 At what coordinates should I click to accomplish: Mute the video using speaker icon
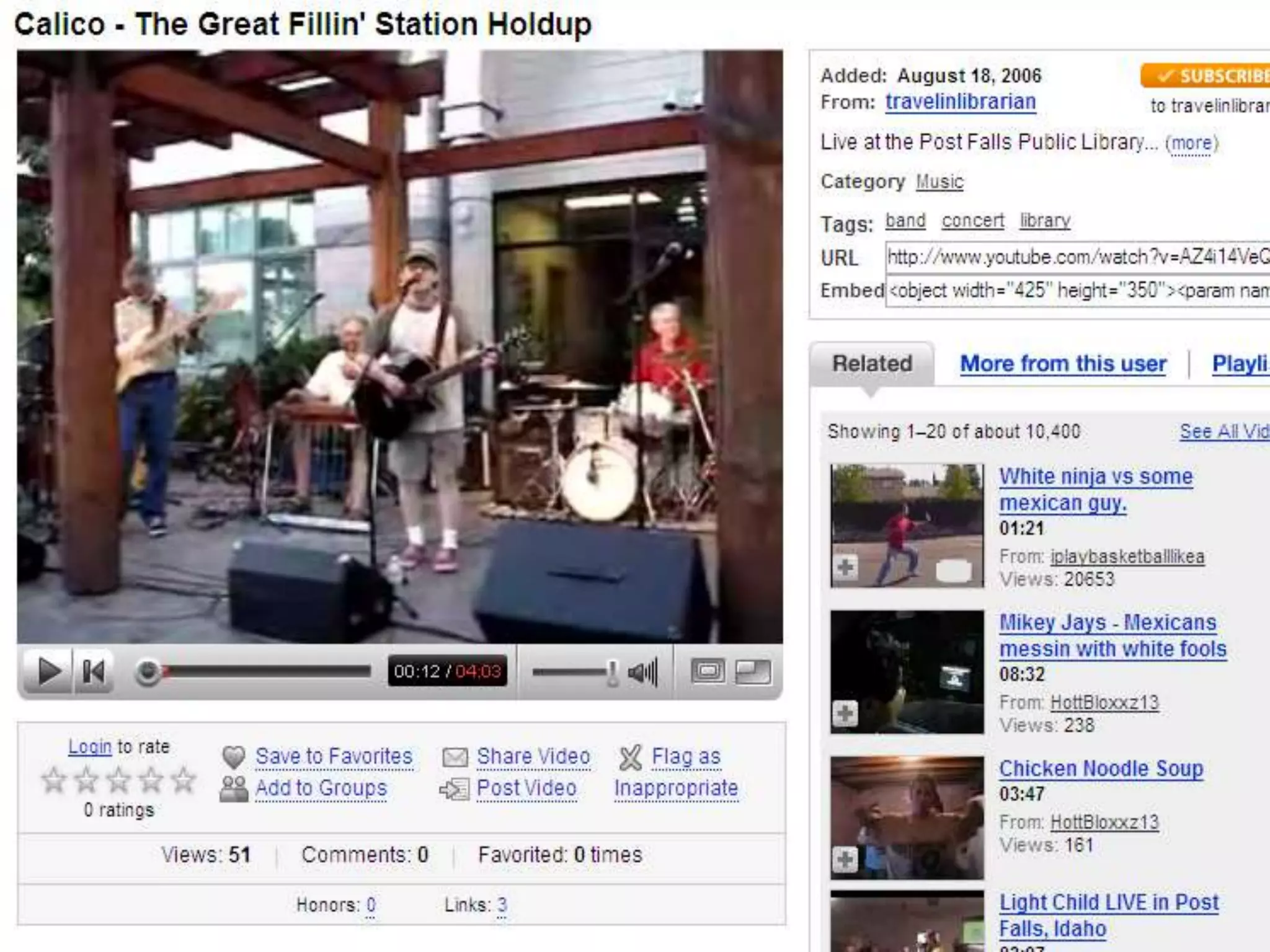click(x=643, y=672)
